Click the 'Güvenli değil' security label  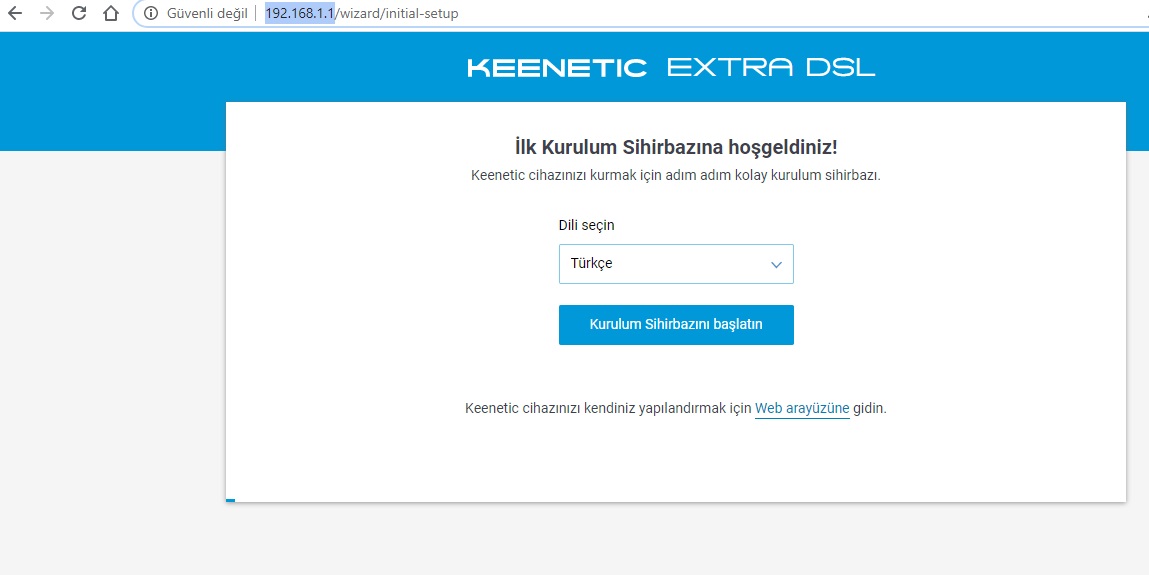click(x=207, y=13)
